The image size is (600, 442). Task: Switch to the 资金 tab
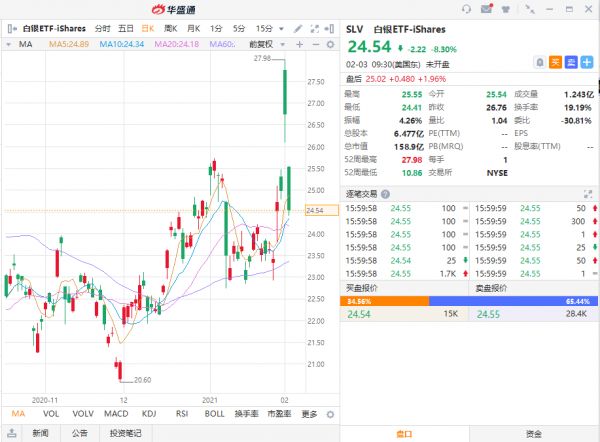tap(534, 433)
